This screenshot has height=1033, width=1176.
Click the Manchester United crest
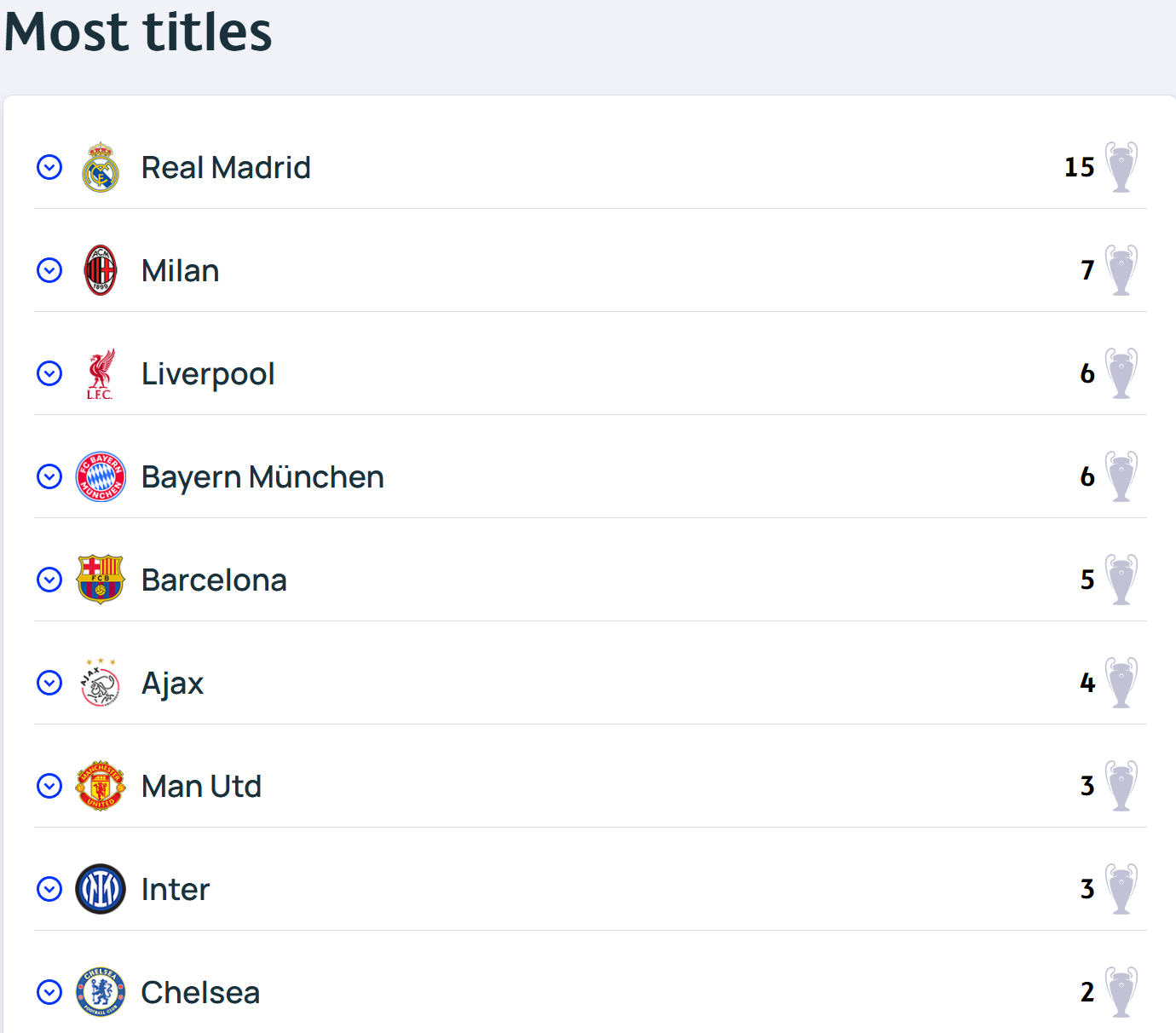[101, 786]
